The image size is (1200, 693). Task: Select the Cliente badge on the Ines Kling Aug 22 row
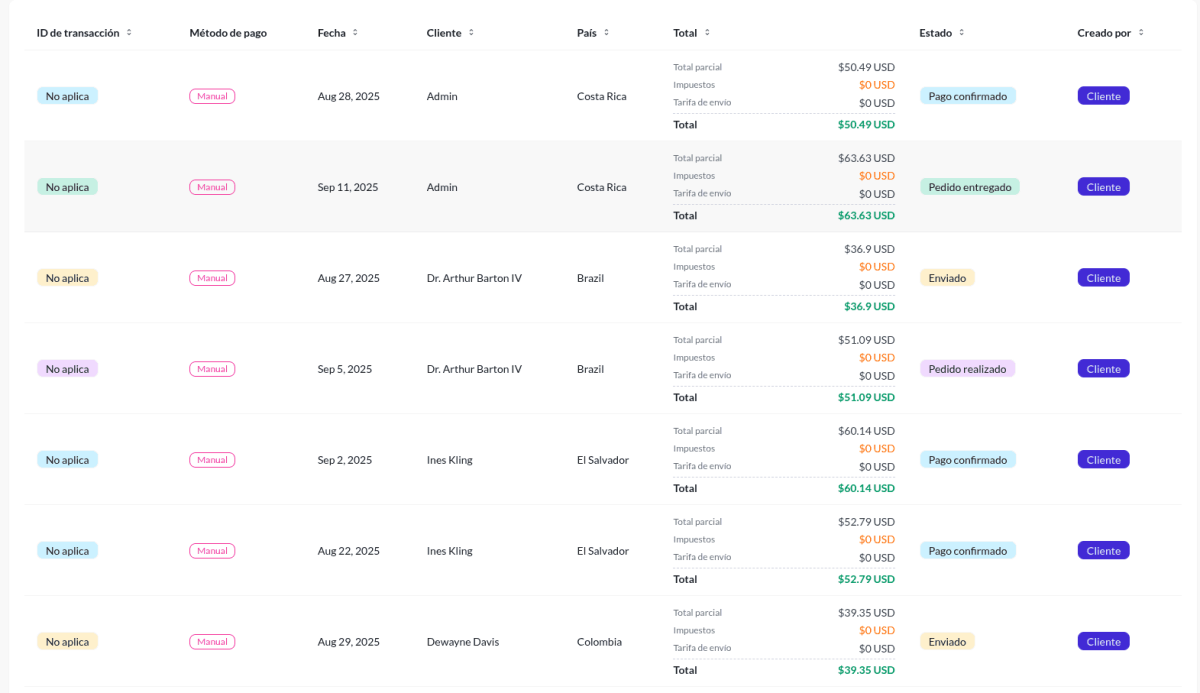coord(1102,550)
